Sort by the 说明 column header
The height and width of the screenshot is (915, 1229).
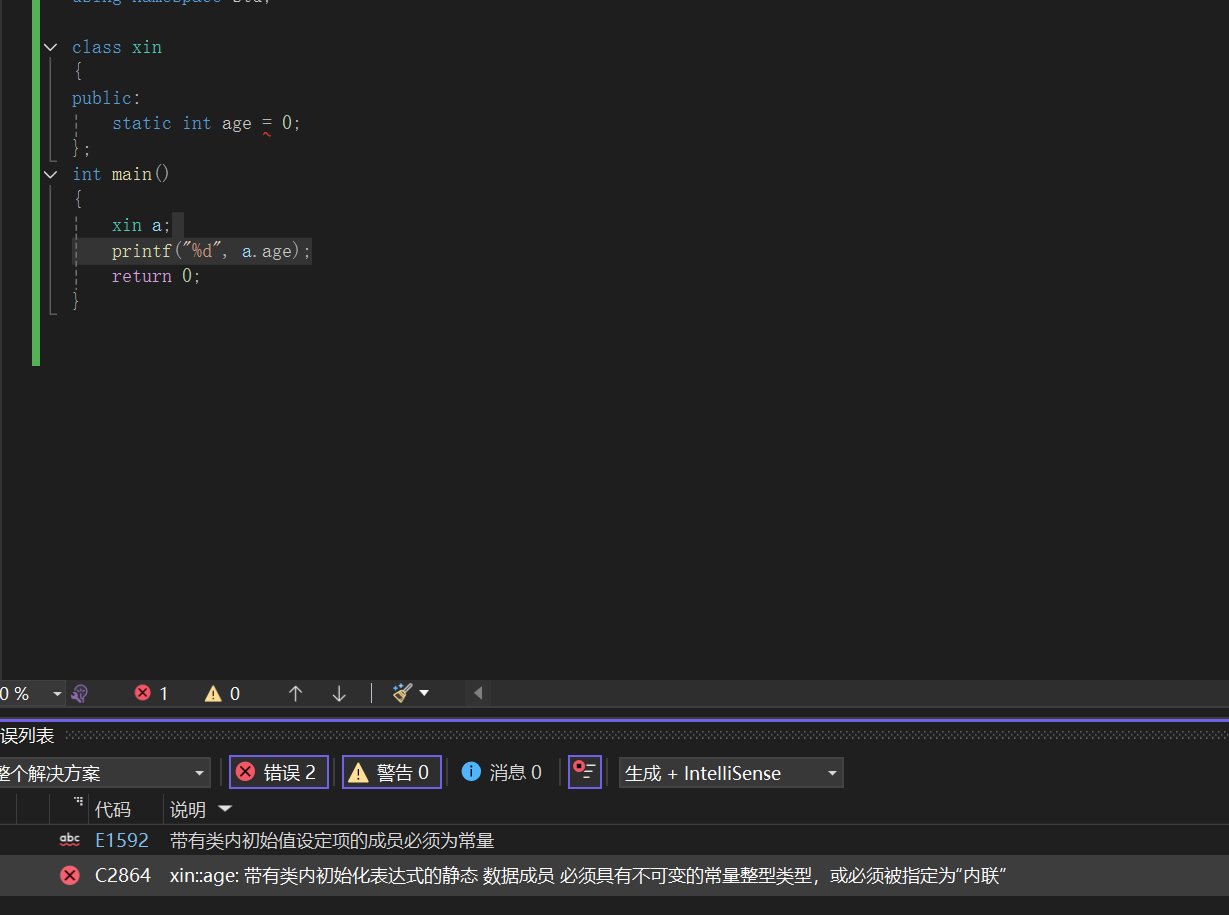coord(188,809)
